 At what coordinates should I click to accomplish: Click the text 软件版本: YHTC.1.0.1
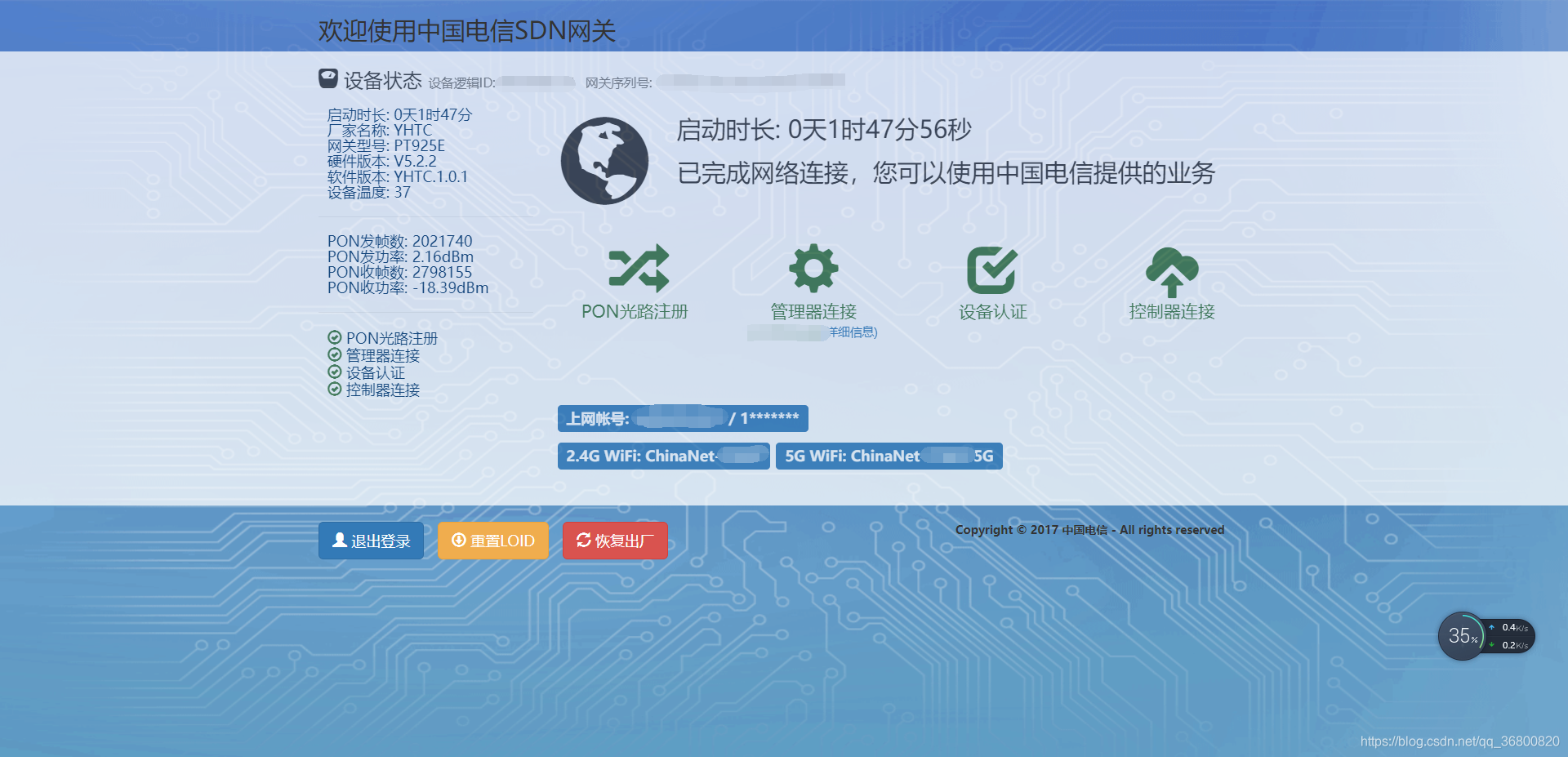pos(398,176)
